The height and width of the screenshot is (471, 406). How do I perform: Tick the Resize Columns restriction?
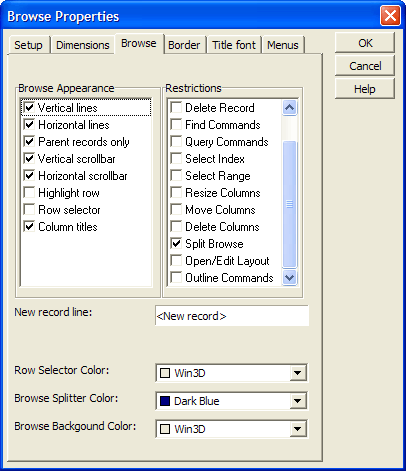[176, 193]
